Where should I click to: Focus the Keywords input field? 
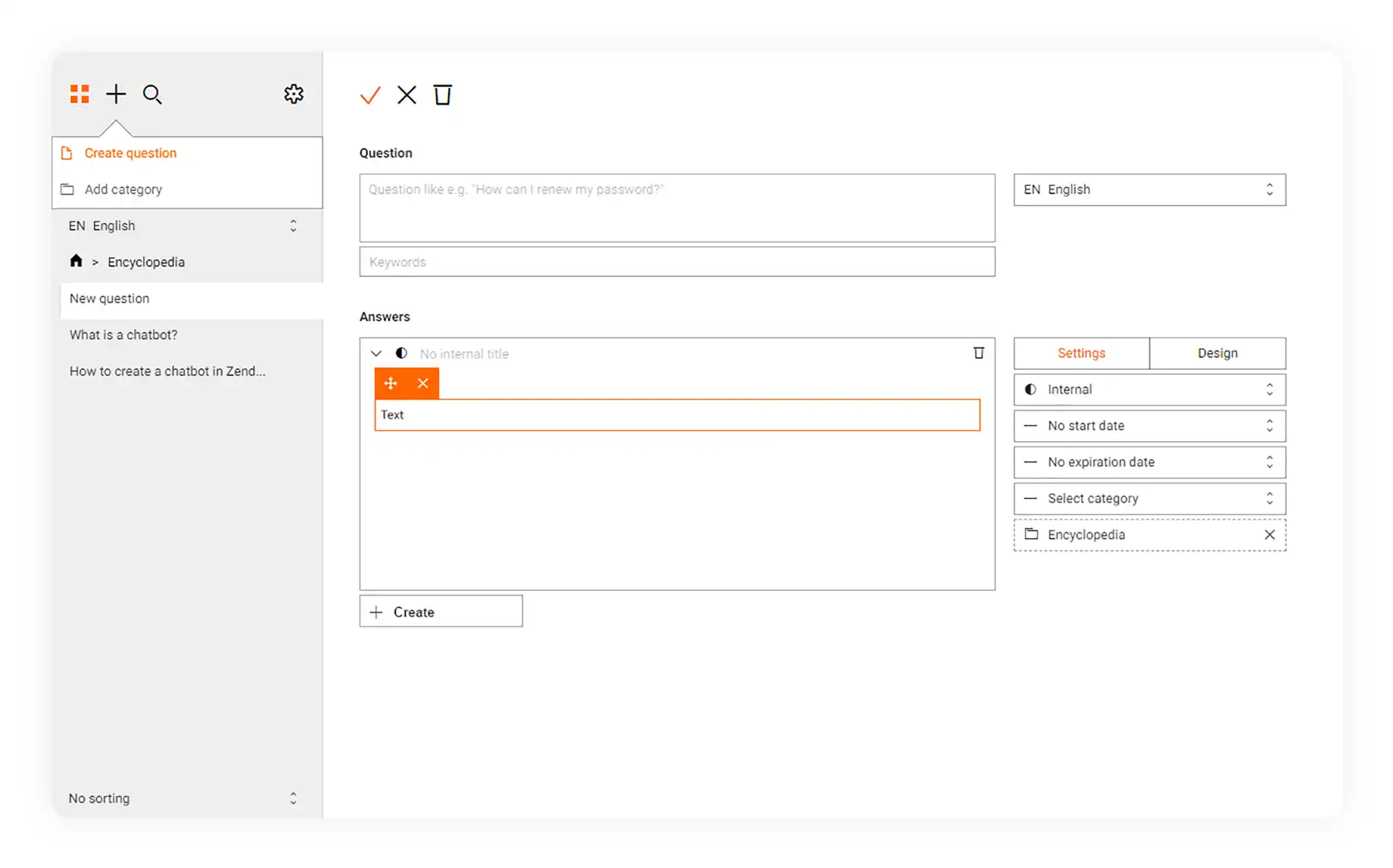pyautogui.click(x=677, y=262)
